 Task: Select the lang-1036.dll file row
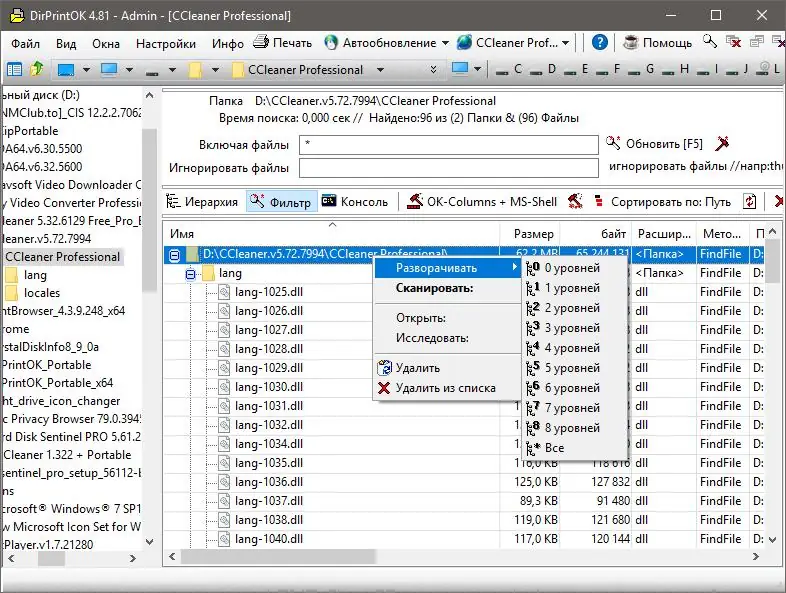pos(464,482)
